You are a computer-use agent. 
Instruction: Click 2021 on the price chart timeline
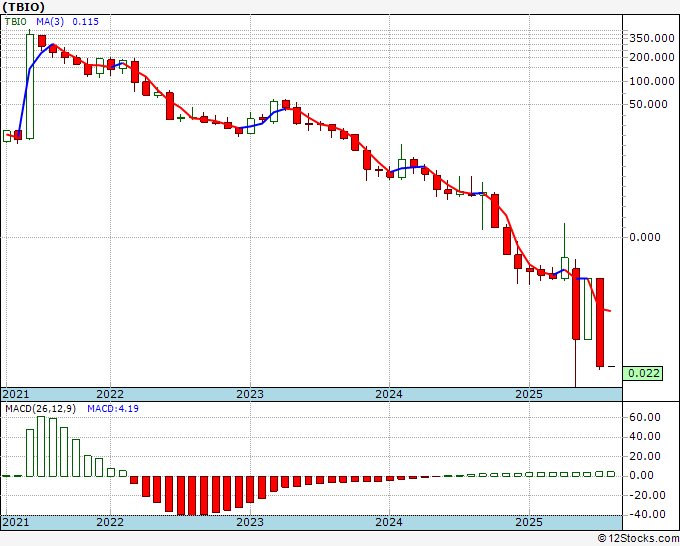coord(16,394)
